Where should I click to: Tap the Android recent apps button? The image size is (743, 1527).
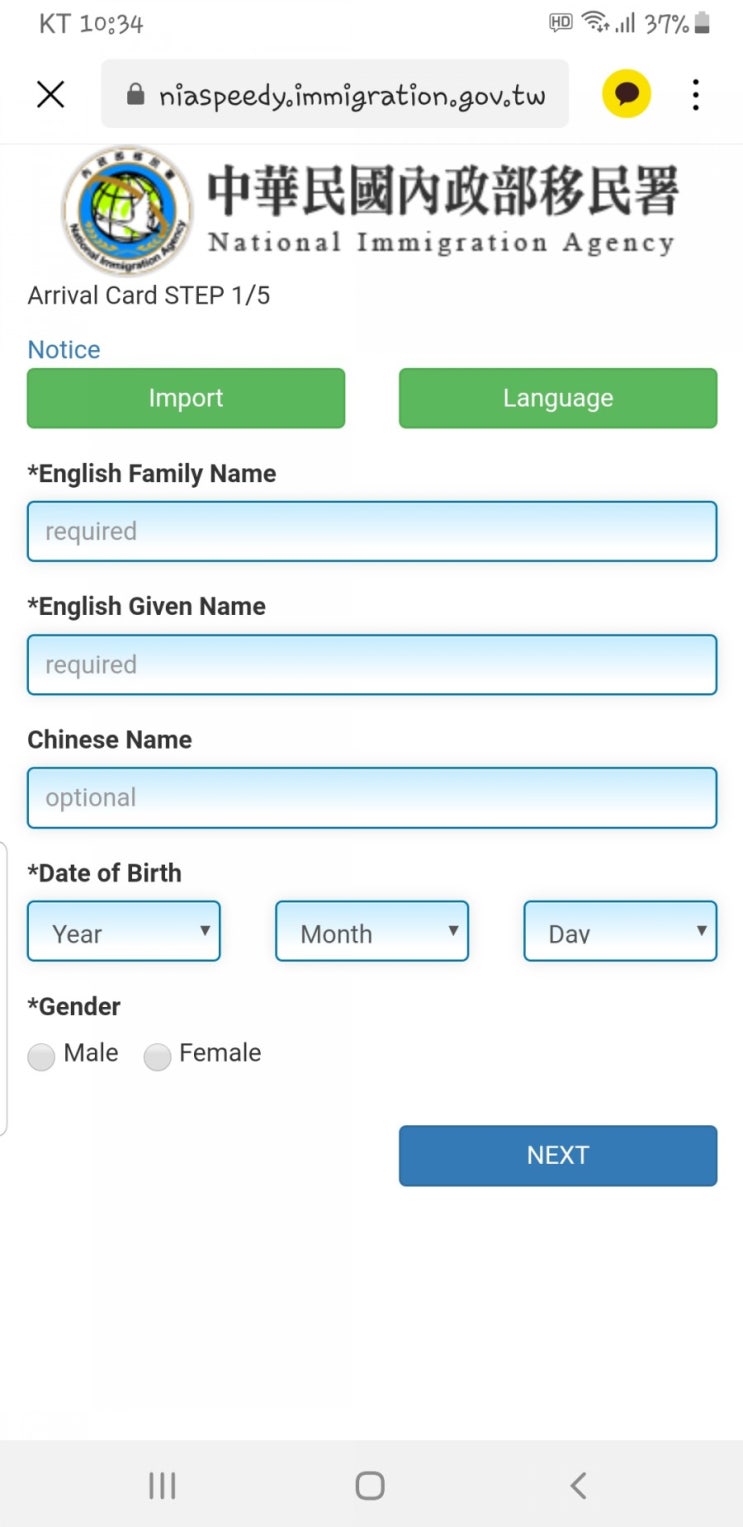162,1486
